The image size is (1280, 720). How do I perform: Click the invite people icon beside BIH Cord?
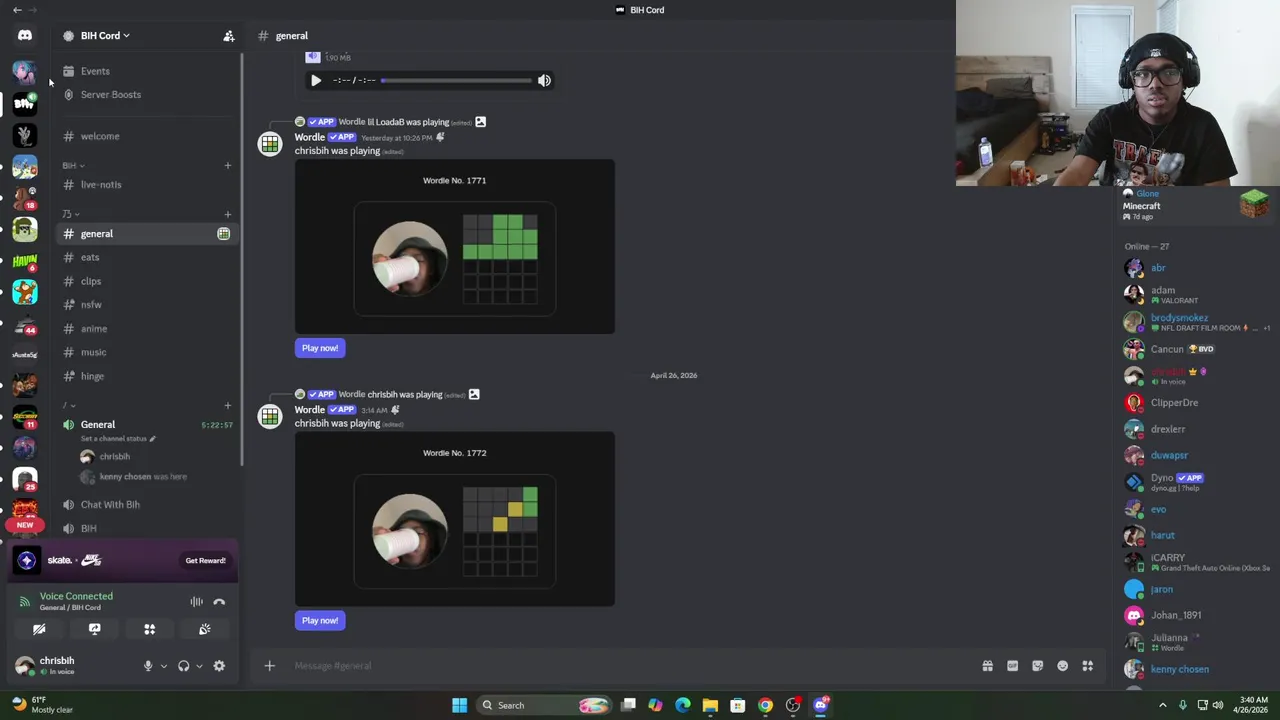229,36
